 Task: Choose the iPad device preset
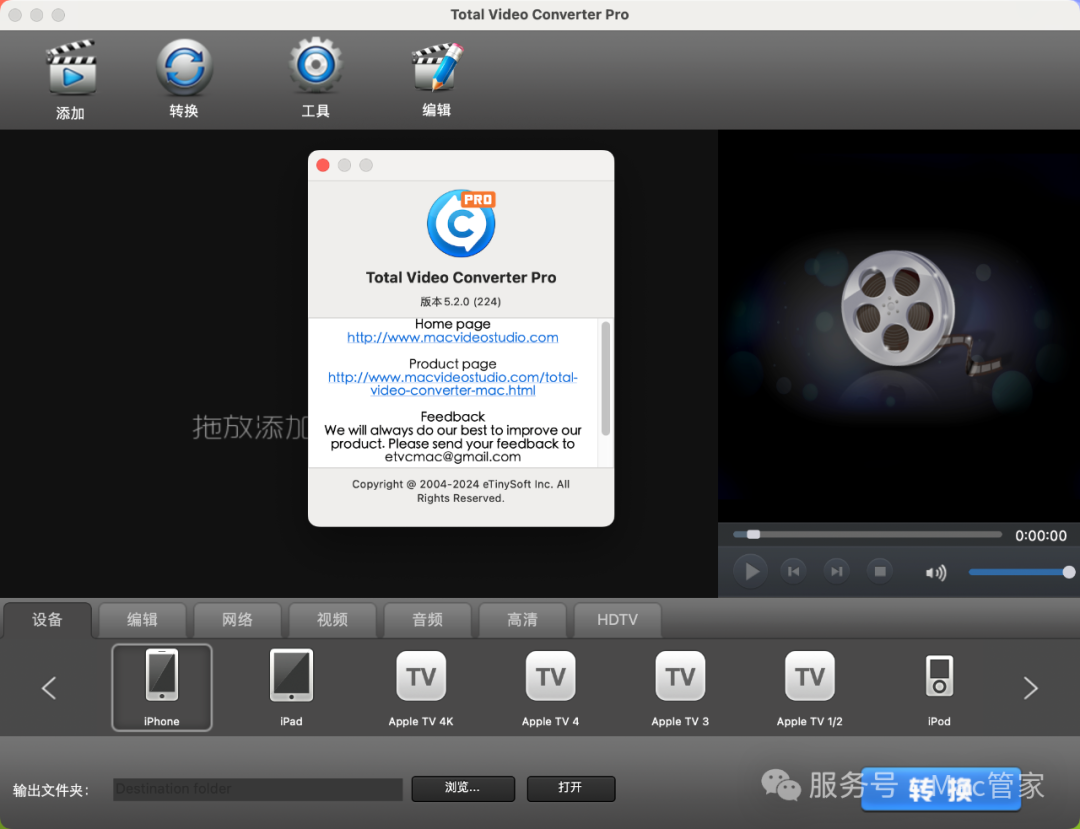tap(291, 687)
